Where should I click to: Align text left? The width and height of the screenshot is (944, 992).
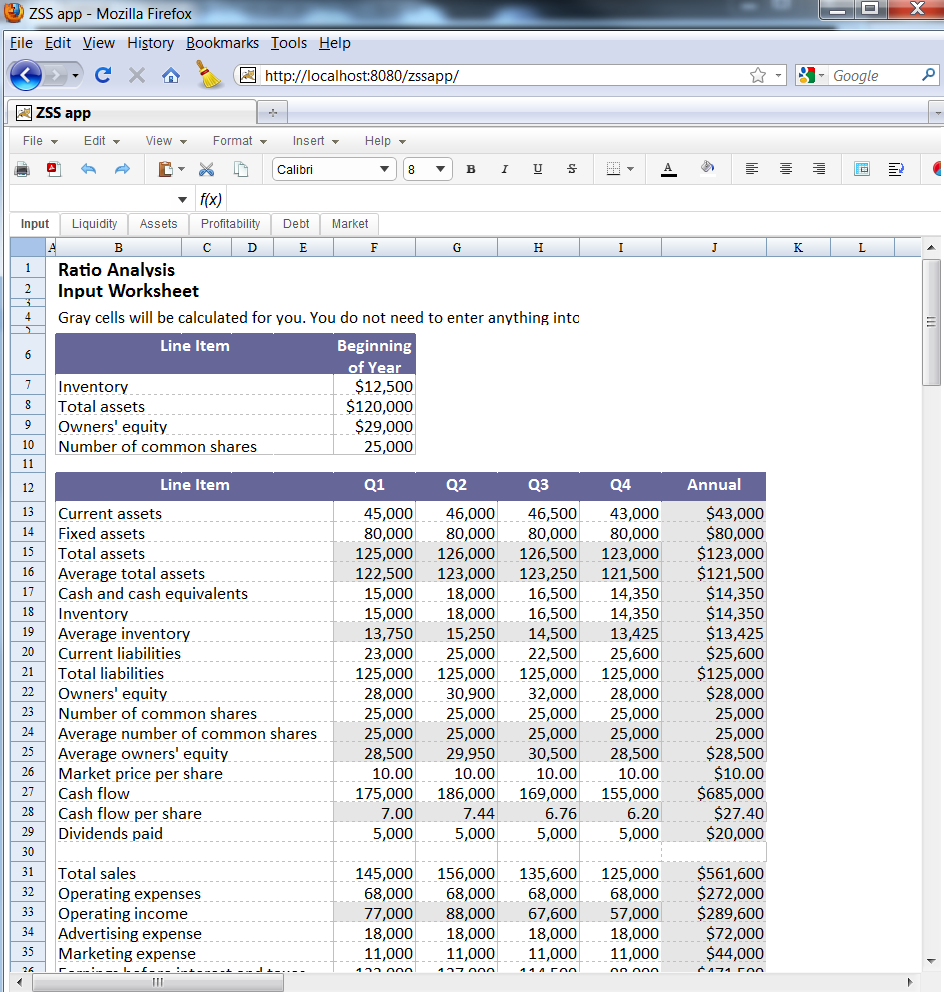tap(752, 169)
